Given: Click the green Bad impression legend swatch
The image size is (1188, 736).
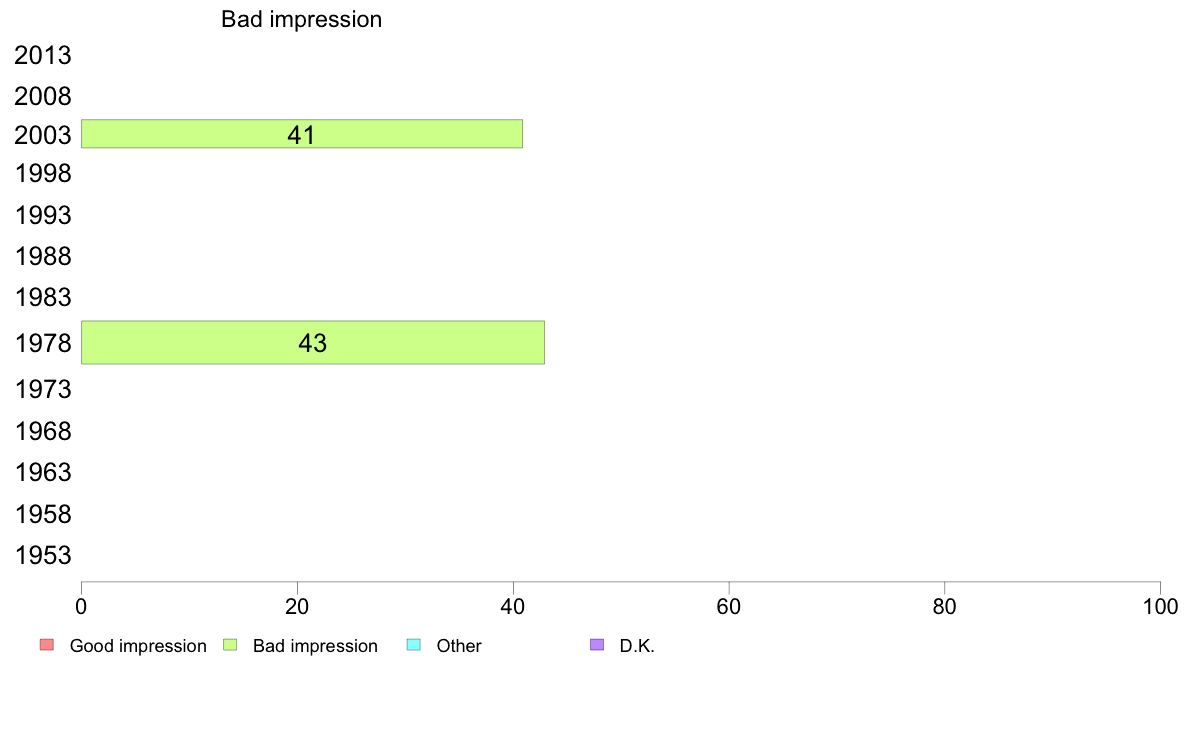Looking at the screenshot, I should pos(230,645).
